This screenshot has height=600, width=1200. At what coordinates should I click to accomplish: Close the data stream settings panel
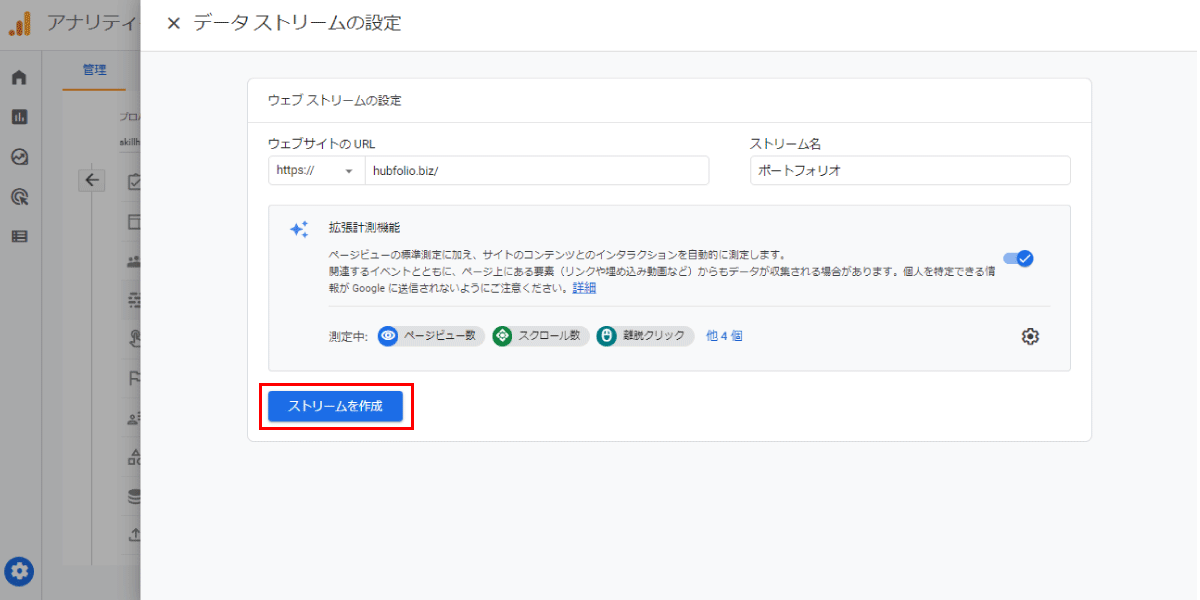pos(173,24)
